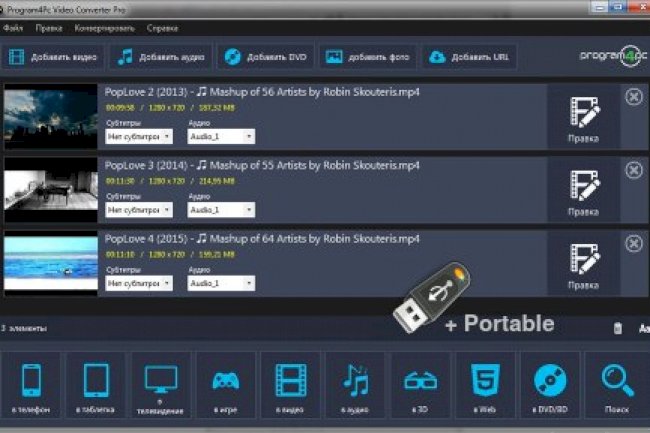Open the program4pc logo
Image resolution: width=650 pixels, height=433 pixels.
click(613, 56)
